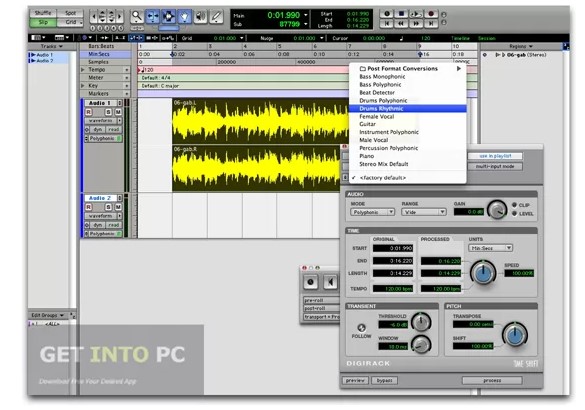Open the Edit Groups dropdown
Viewport: 585px width, 410px height.
pyautogui.click(x=48, y=315)
